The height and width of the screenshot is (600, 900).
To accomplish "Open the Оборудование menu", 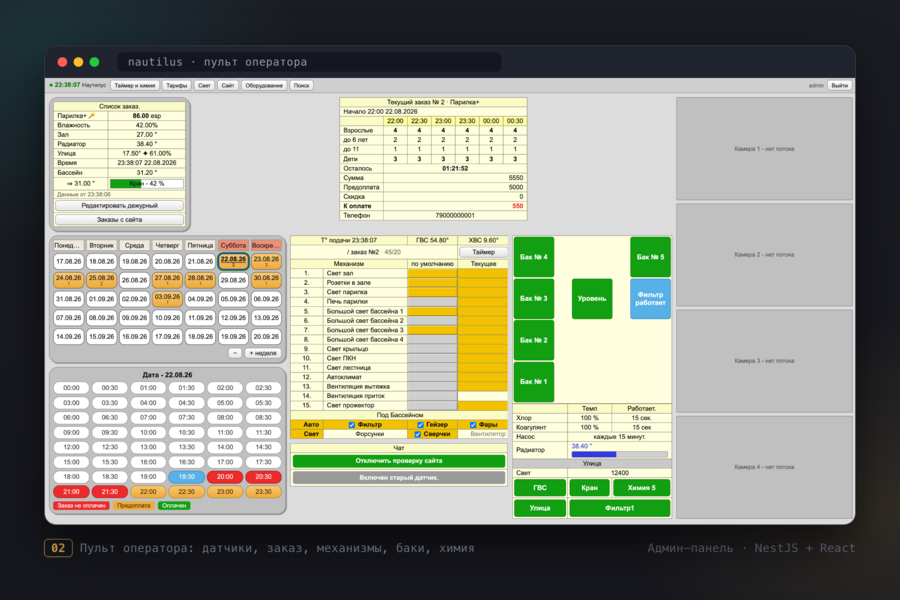I will 264,86.
